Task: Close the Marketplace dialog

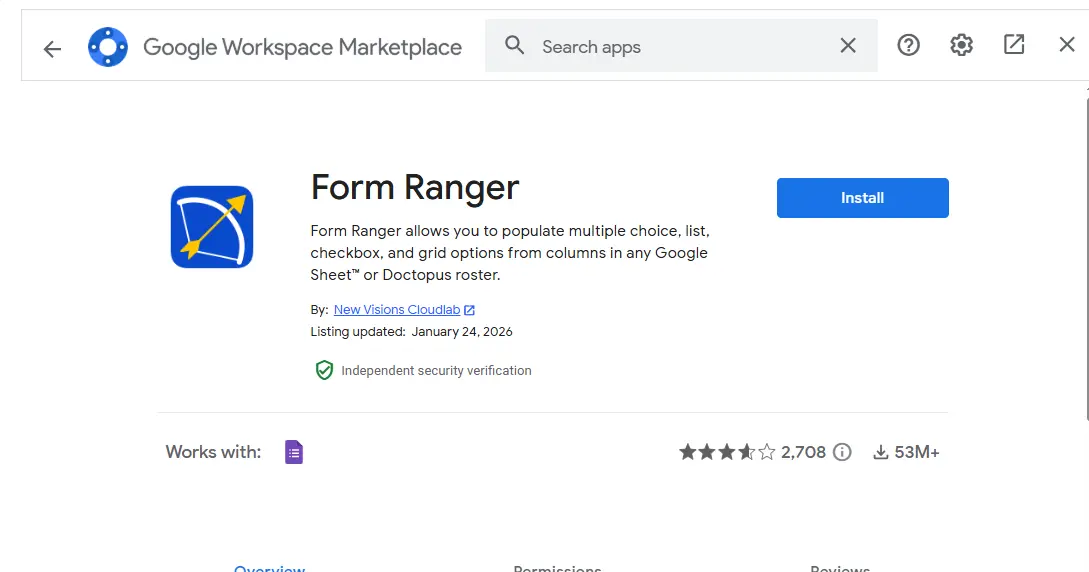Action: 1067,45
